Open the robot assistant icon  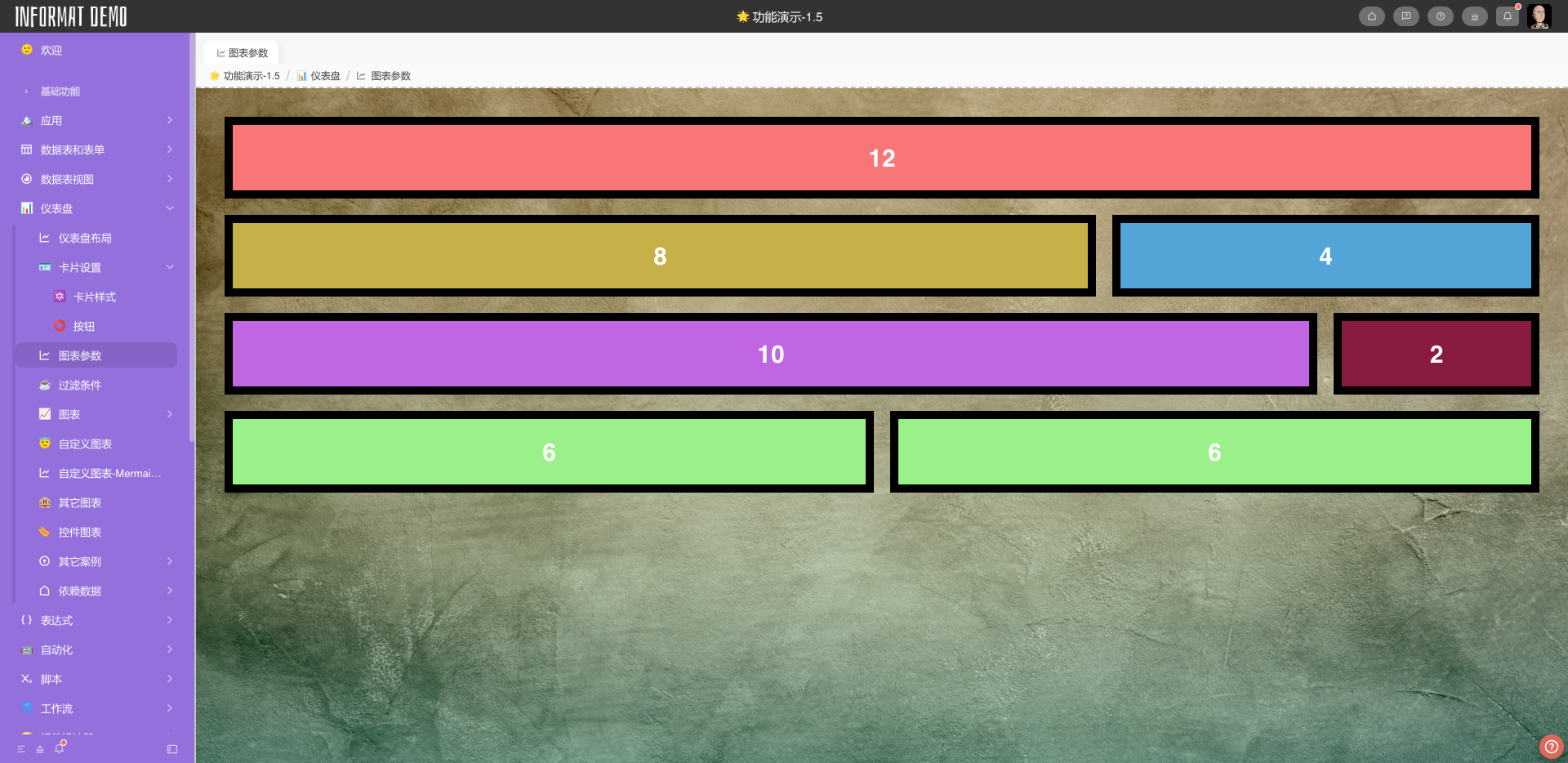[1474, 16]
